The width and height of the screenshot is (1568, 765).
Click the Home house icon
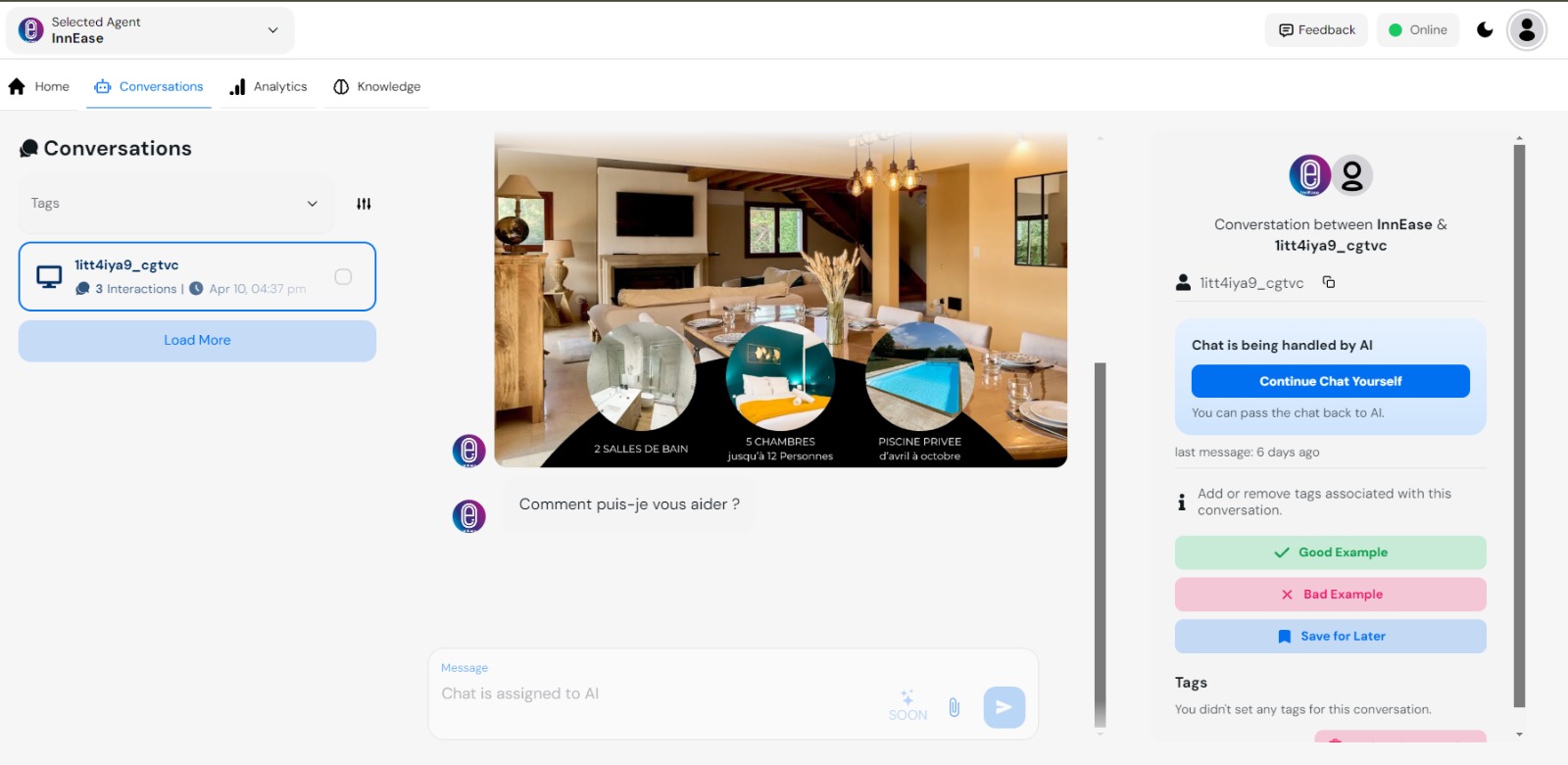[17, 86]
